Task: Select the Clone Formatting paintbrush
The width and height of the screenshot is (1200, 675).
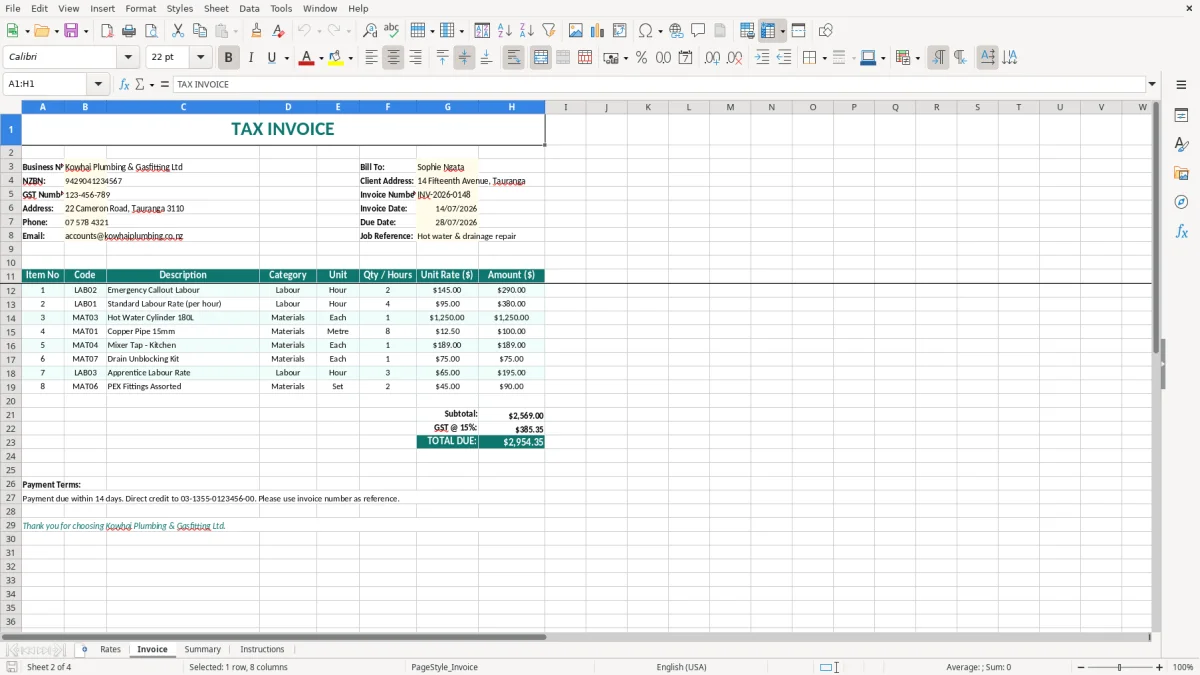Action: (257, 31)
